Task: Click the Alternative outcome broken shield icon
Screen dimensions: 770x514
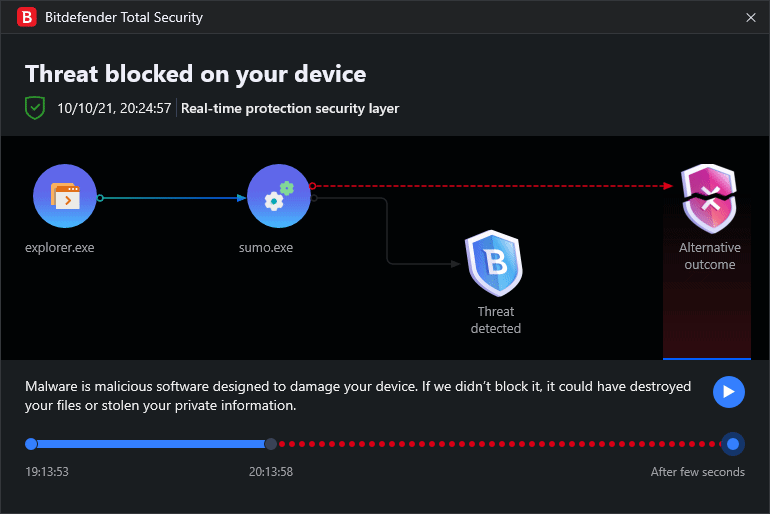Action: pos(708,199)
